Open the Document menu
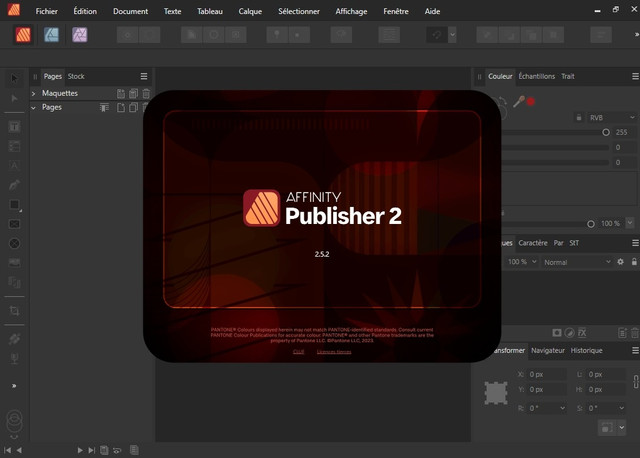Image resolution: width=640 pixels, height=458 pixels. [130, 11]
